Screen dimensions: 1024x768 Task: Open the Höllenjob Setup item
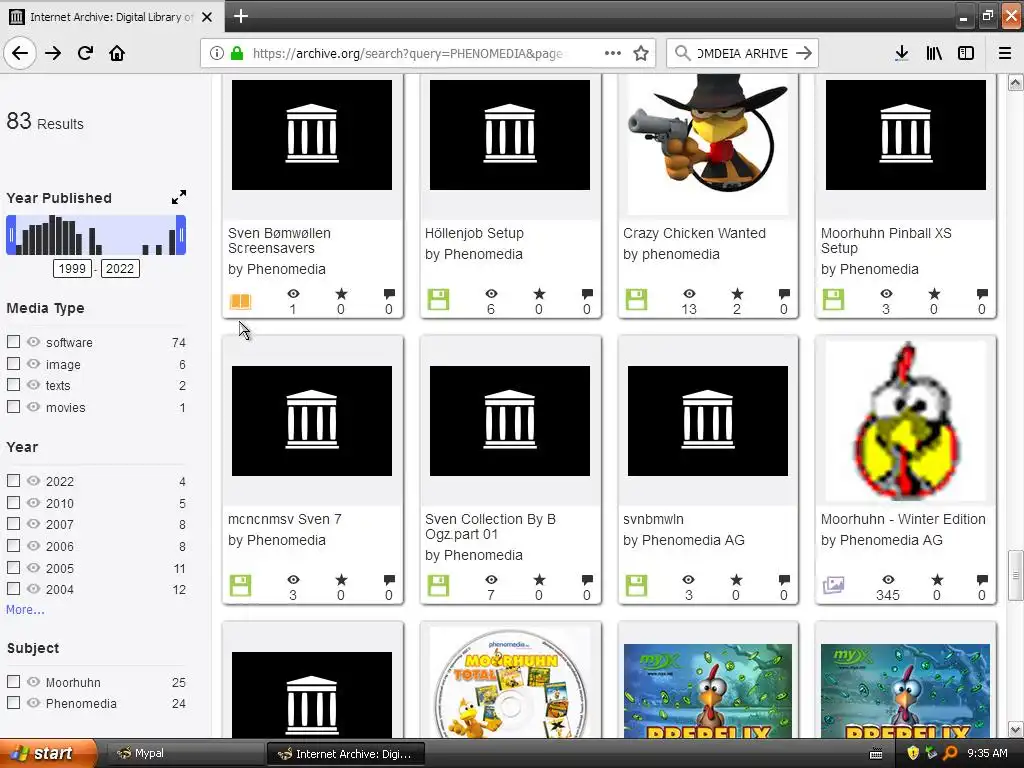click(474, 233)
